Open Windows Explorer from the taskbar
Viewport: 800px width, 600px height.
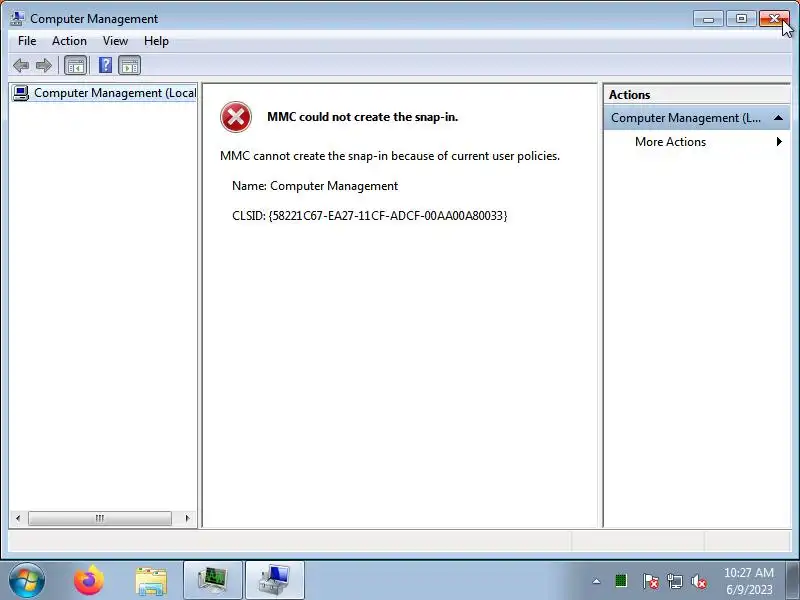(x=151, y=581)
